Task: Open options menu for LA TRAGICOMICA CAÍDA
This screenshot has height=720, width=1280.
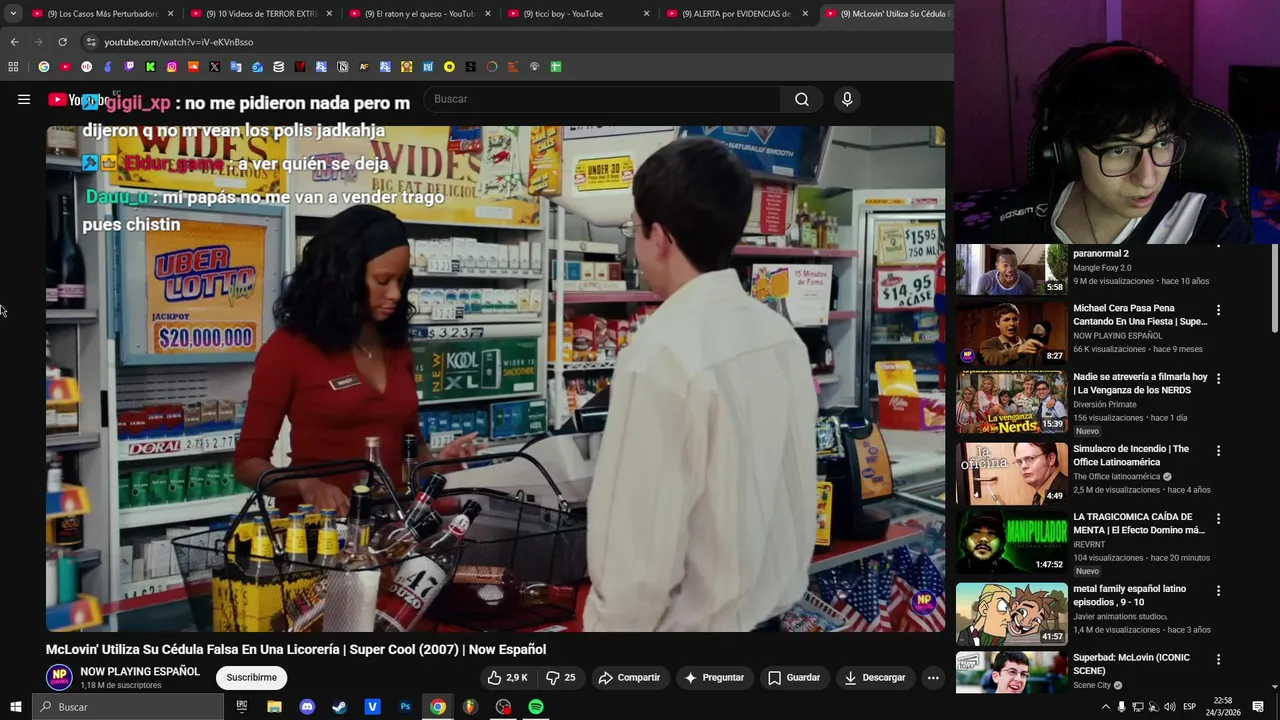Action: (x=1218, y=519)
